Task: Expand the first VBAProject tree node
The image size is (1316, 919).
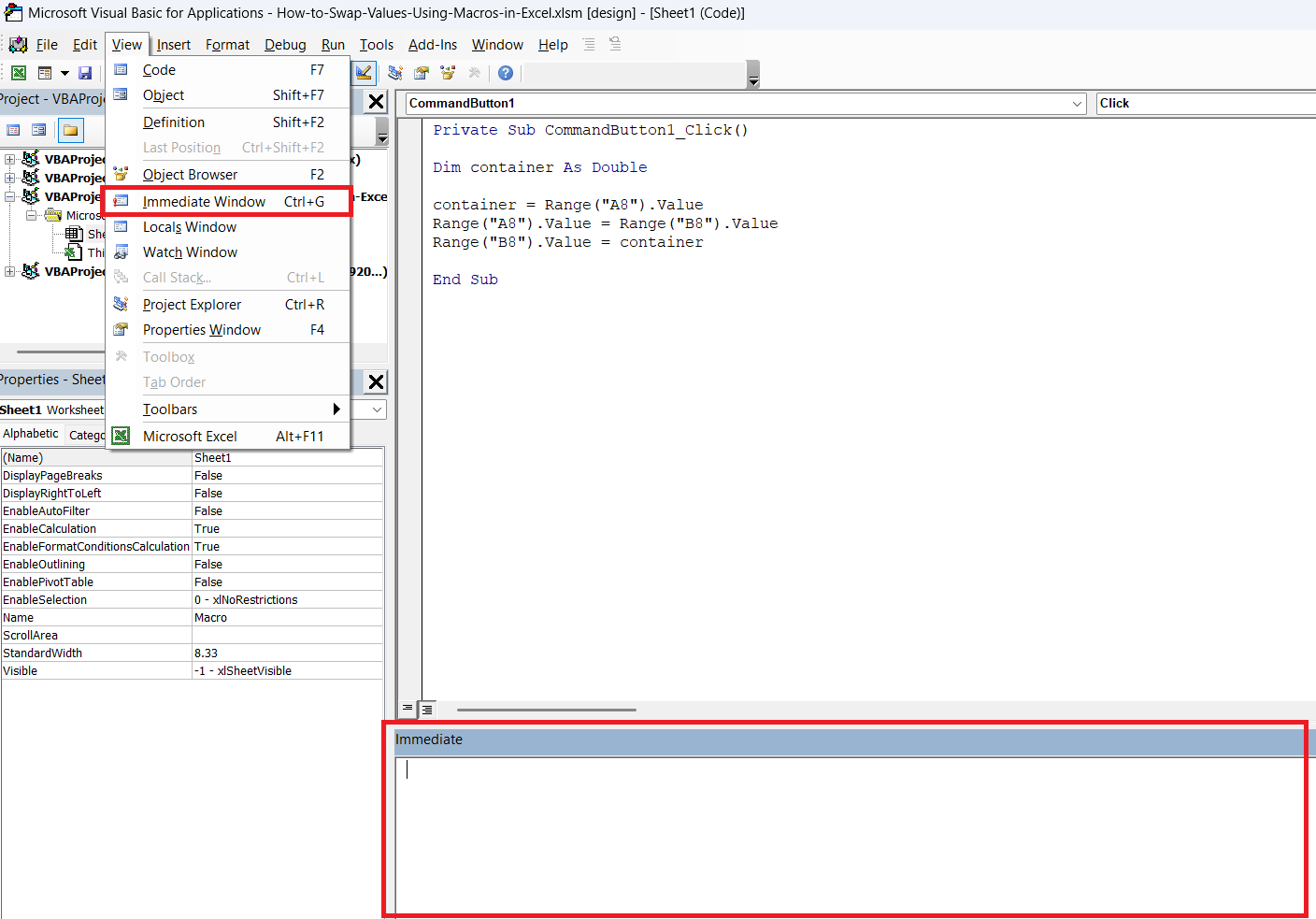Action: coord(9,159)
